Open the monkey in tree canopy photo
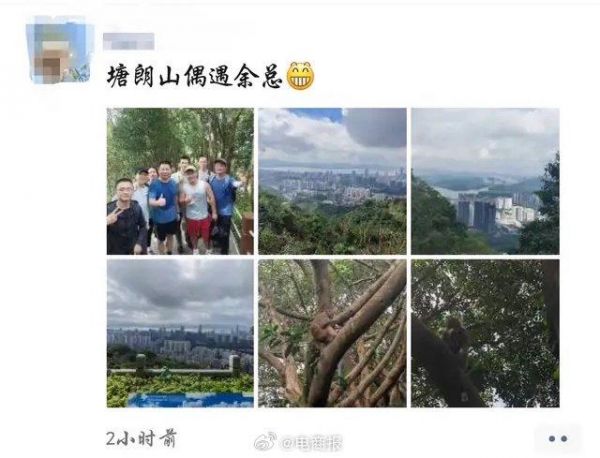 coord(485,333)
